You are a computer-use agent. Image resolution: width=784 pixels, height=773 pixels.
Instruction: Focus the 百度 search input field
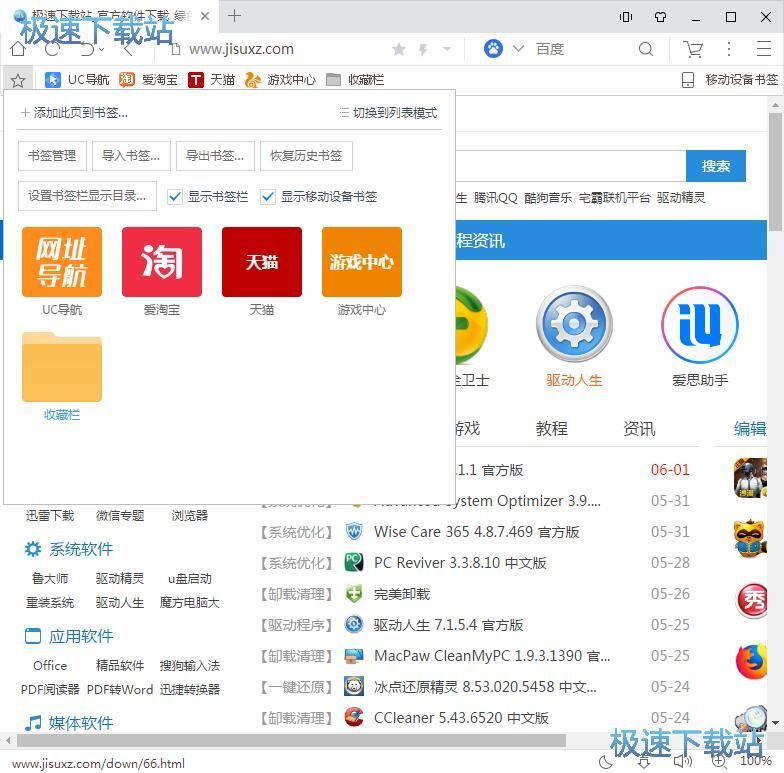(x=582, y=49)
